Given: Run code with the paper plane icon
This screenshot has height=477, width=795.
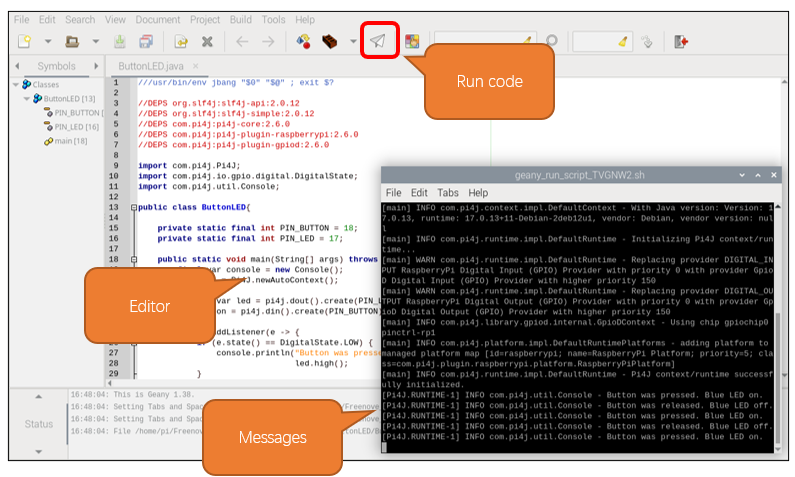Looking at the screenshot, I should point(378,41).
